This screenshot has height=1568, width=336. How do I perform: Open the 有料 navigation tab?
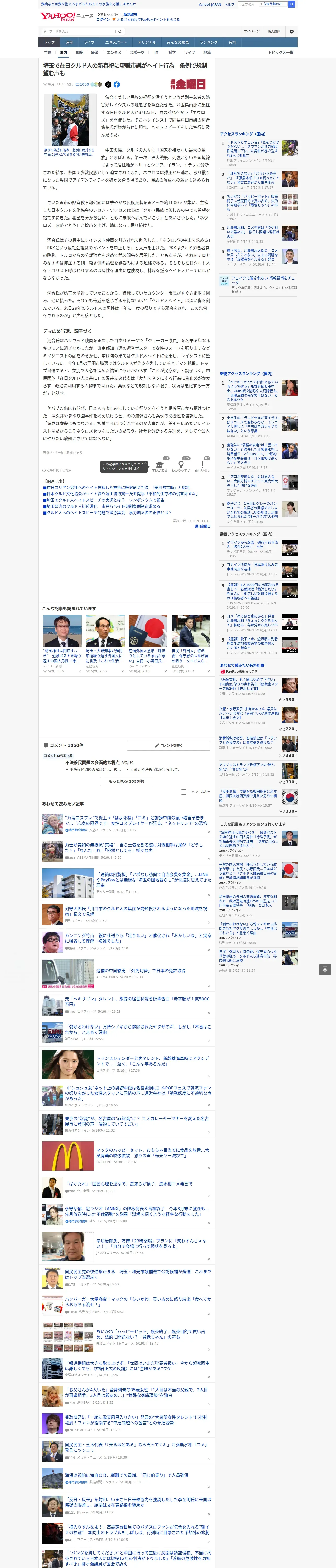(x=232, y=43)
